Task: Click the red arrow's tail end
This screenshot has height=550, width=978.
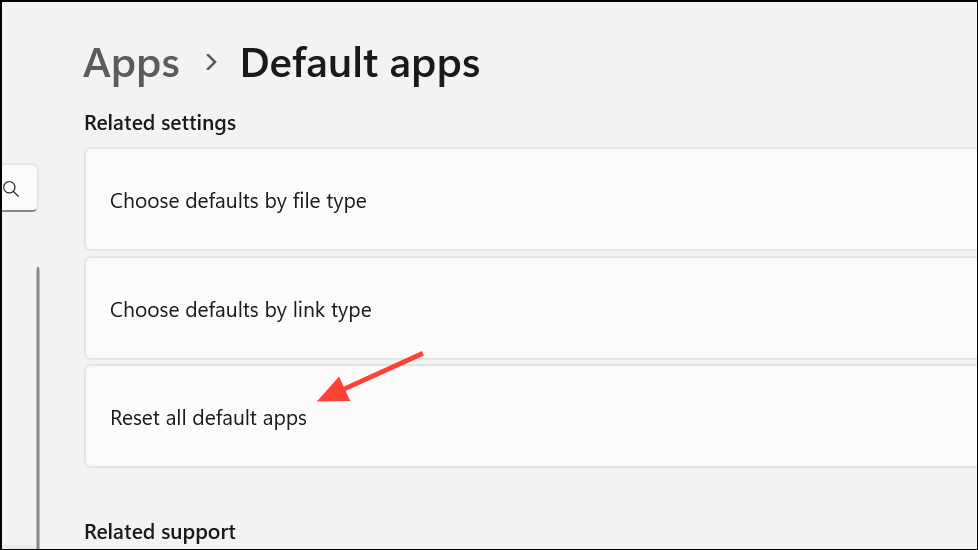Action: click(422, 353)
